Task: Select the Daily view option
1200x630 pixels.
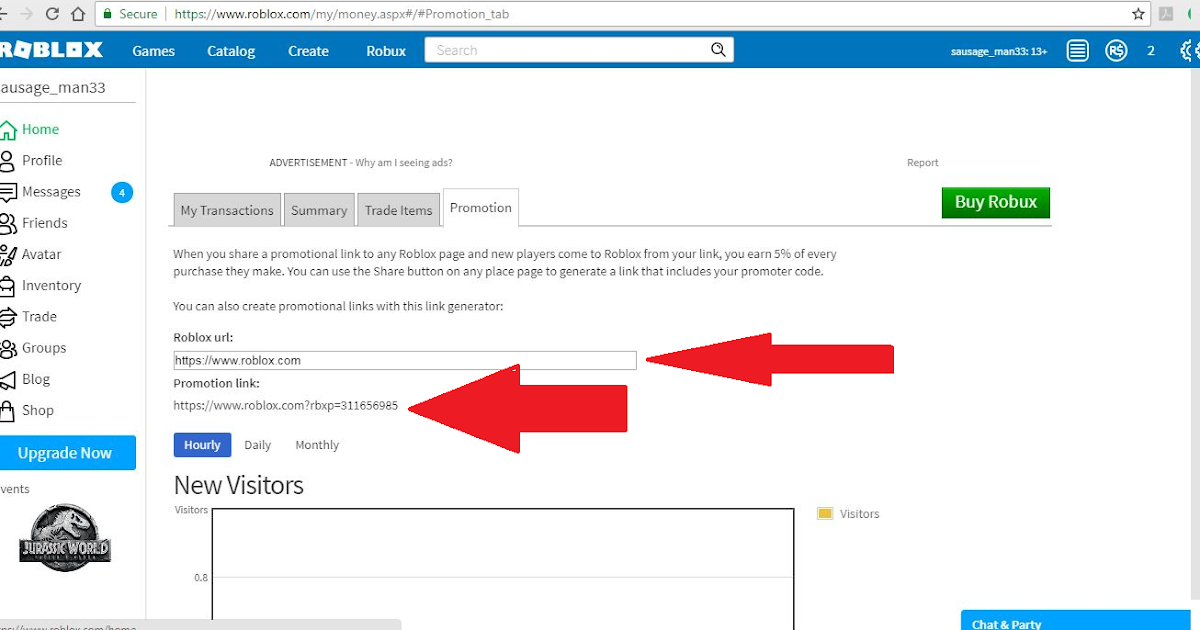Action: click(x=258, y=445)
